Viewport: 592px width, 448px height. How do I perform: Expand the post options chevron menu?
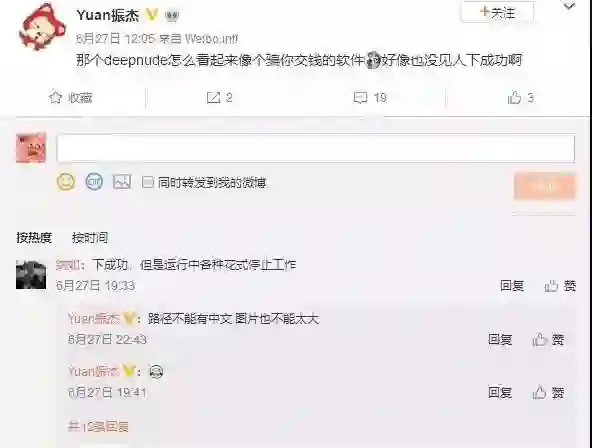[x=569, y=6]
